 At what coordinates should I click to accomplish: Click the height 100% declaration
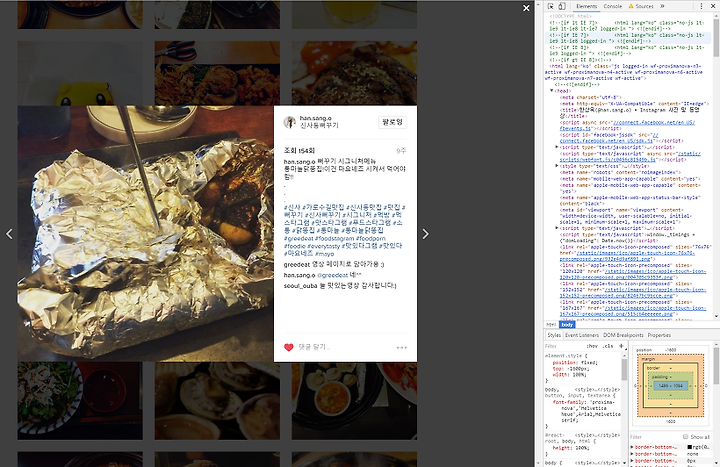click(x=569, y=448)
